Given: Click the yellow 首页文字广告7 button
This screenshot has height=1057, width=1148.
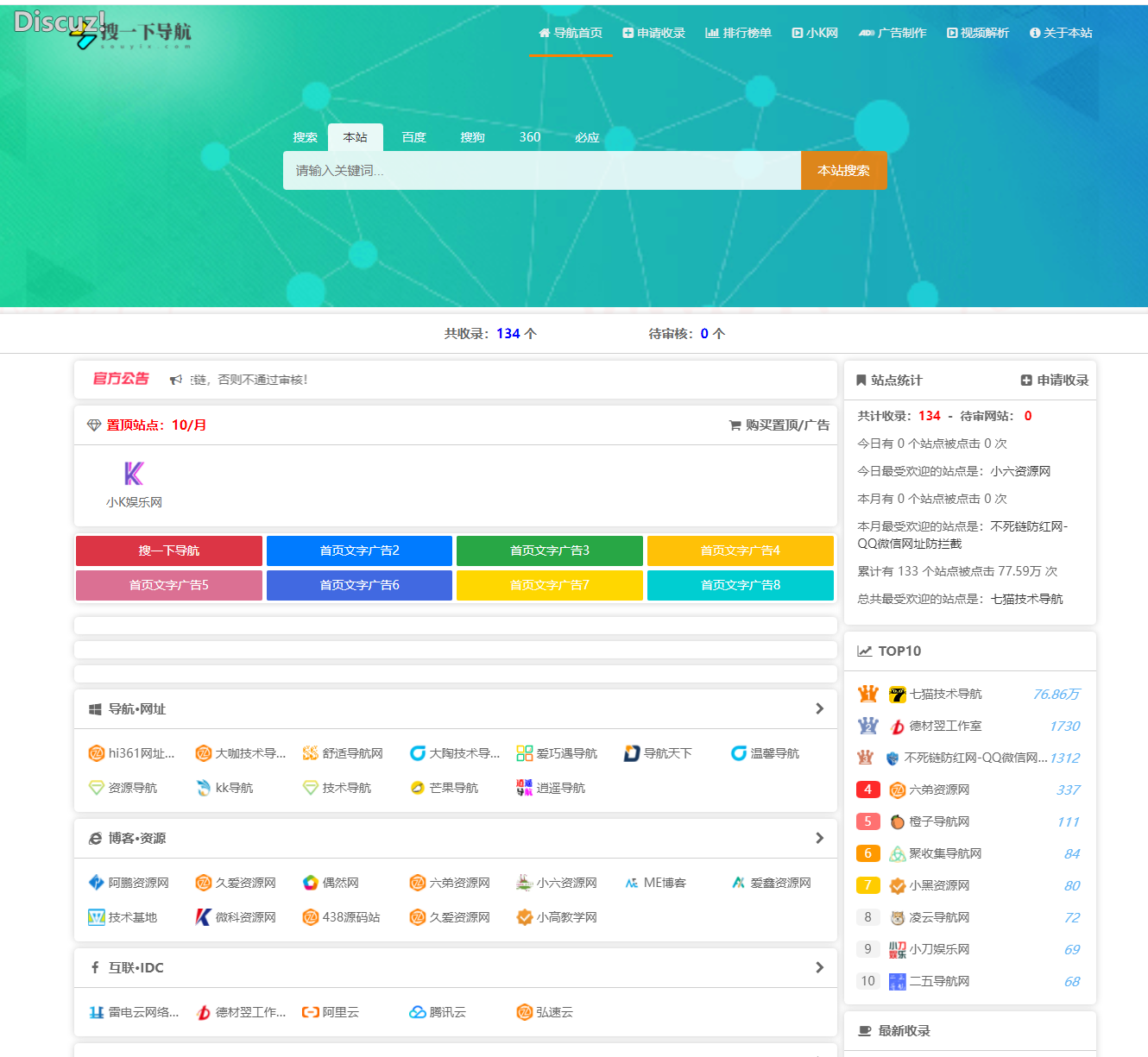Looking at the screenshot, I should point(550,585).
